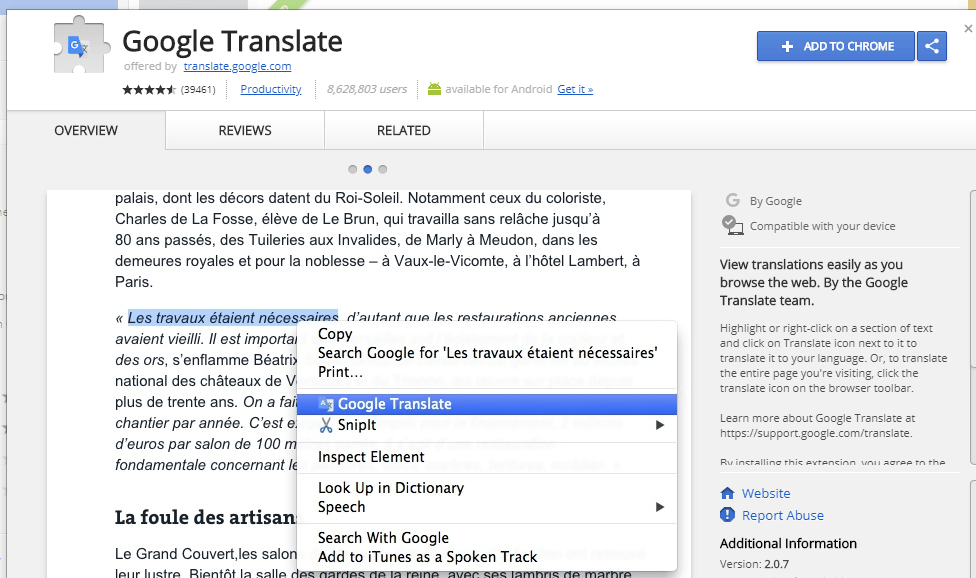Click the Google G logo beside By Google
The width and height of the screenshot is (976, 578).
click(x=733, y=200)
